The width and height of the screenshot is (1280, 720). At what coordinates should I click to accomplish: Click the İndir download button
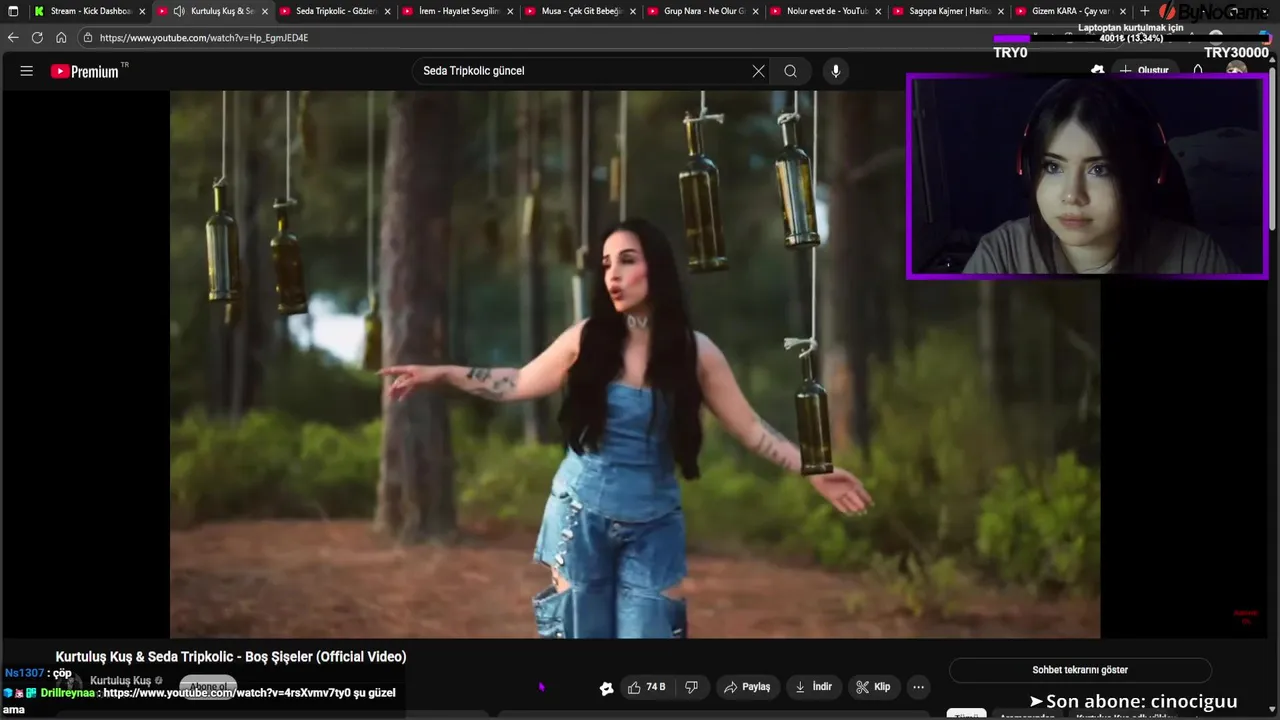point(813,687)
